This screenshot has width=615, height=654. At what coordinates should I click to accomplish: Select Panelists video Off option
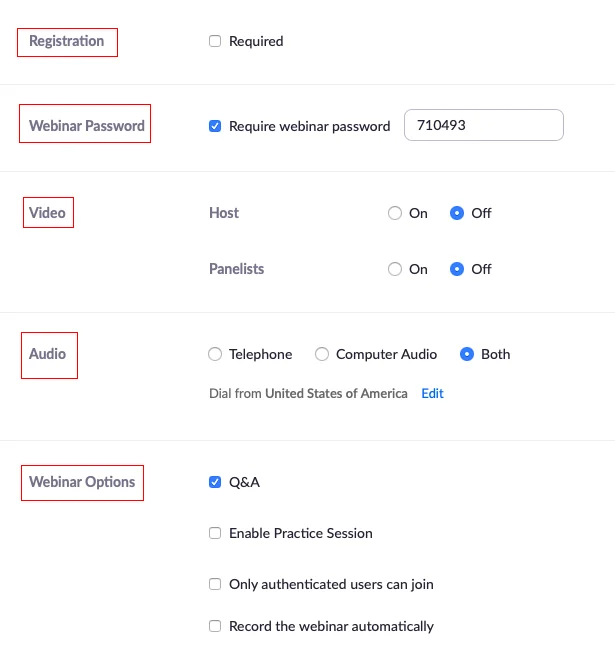[x=457, y=269]
